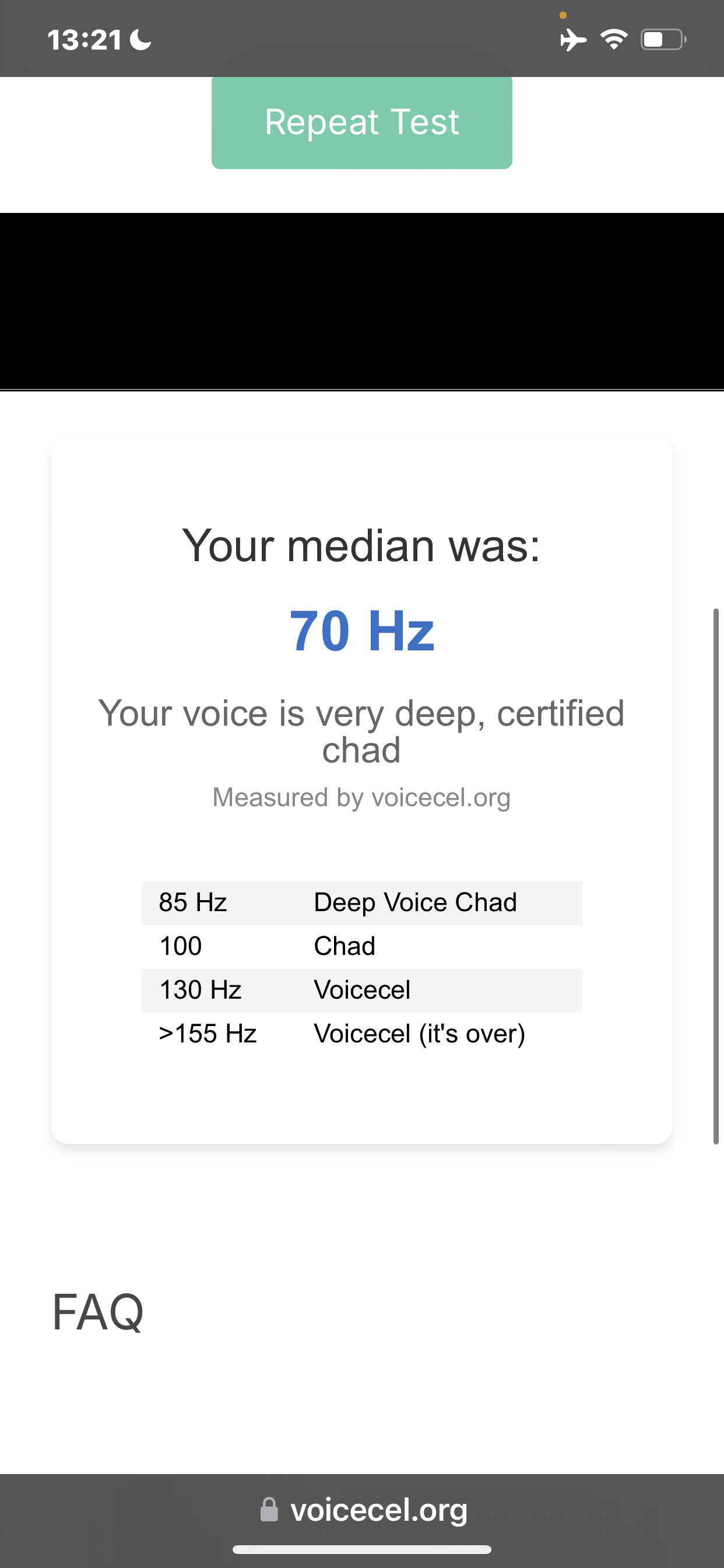The height and width of the screenshot is (1568, 724).
Task: Select the >155 Hz Voicecel (it's over) row
Action: [361, 1034]
